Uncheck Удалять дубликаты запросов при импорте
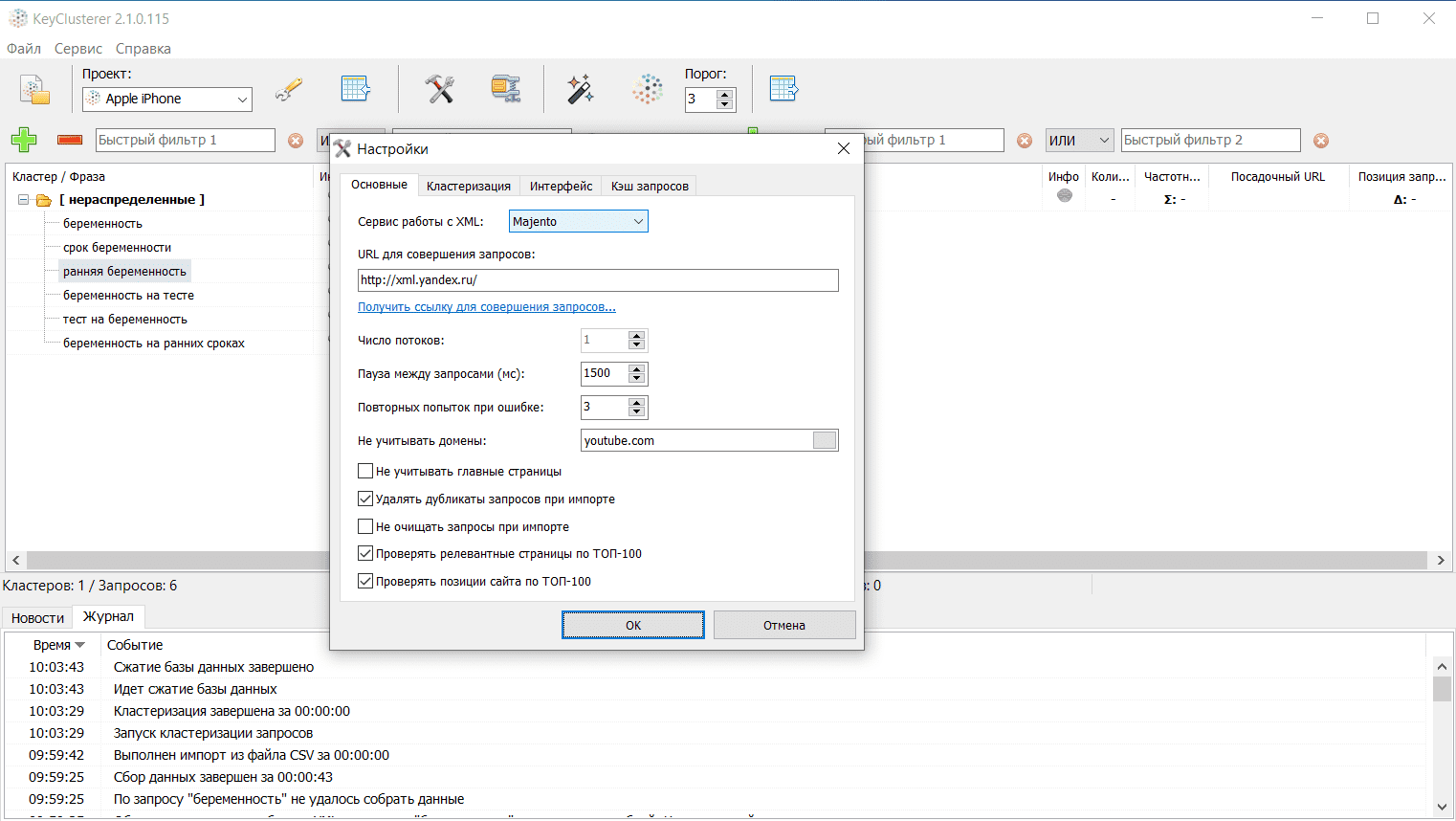 click(365, 499)
